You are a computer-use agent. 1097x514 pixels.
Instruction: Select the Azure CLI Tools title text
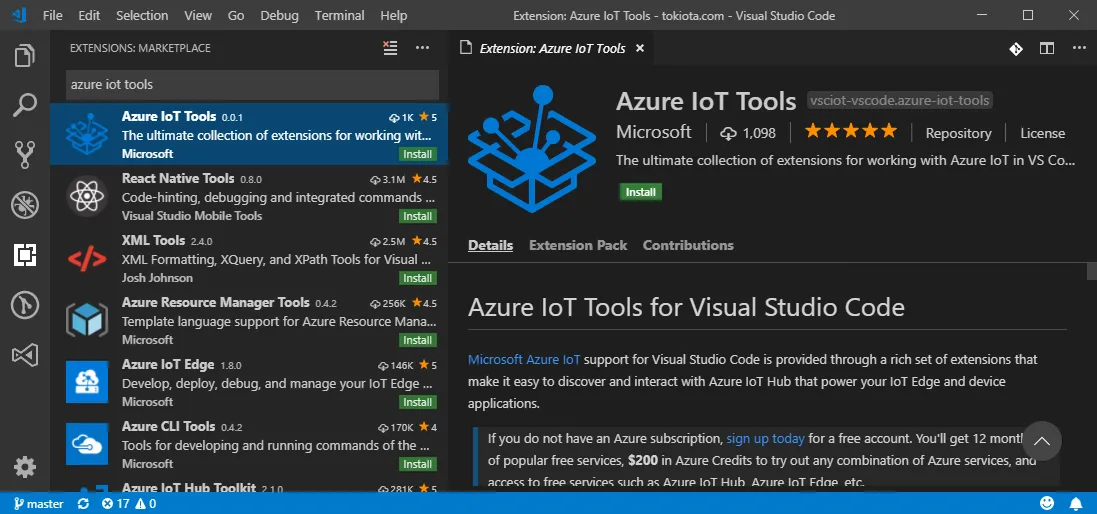(169, 427)
